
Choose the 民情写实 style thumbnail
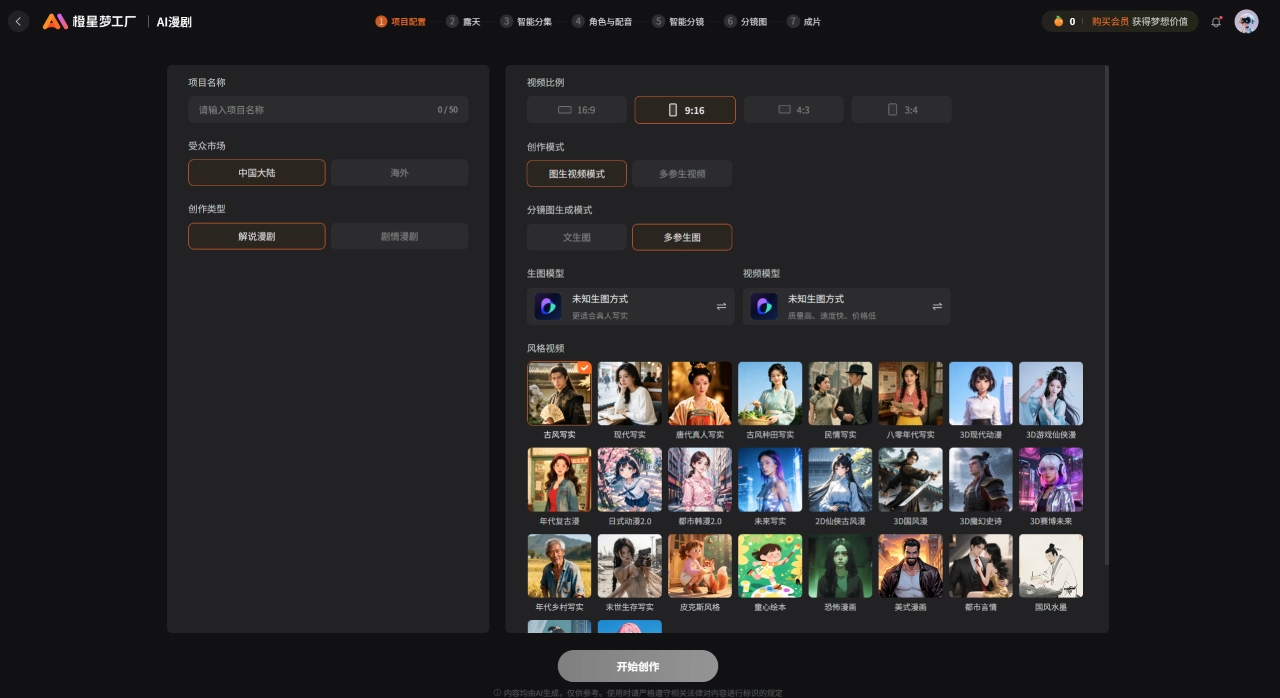tap(840, 394)
